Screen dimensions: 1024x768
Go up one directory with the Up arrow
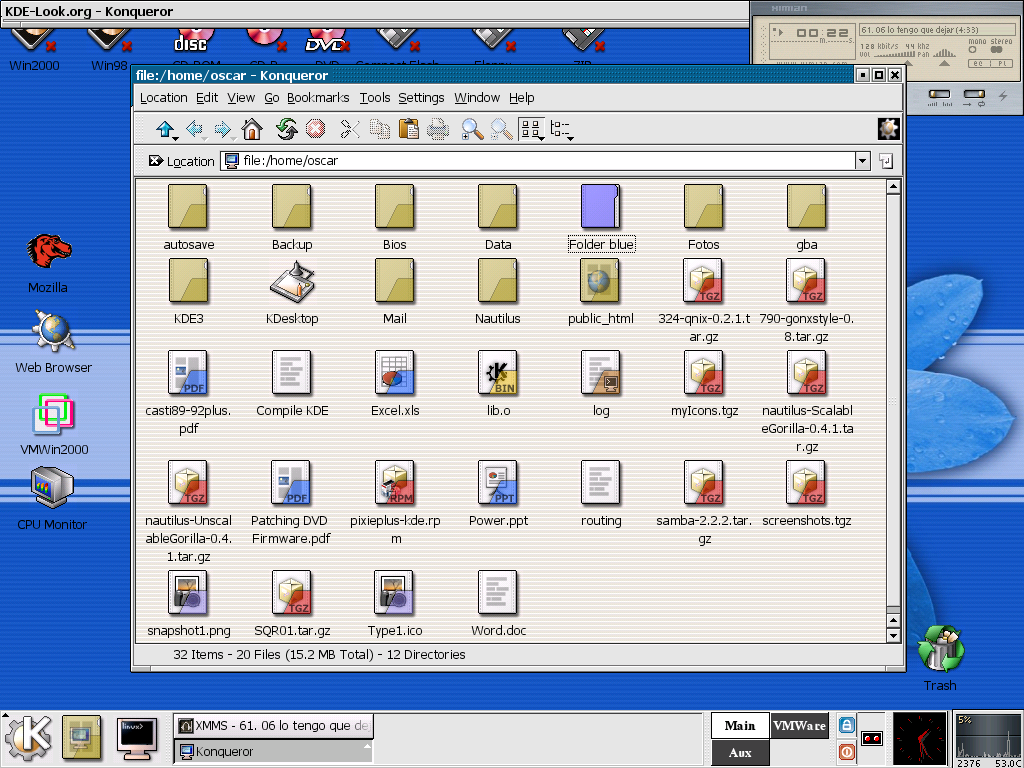165,129
